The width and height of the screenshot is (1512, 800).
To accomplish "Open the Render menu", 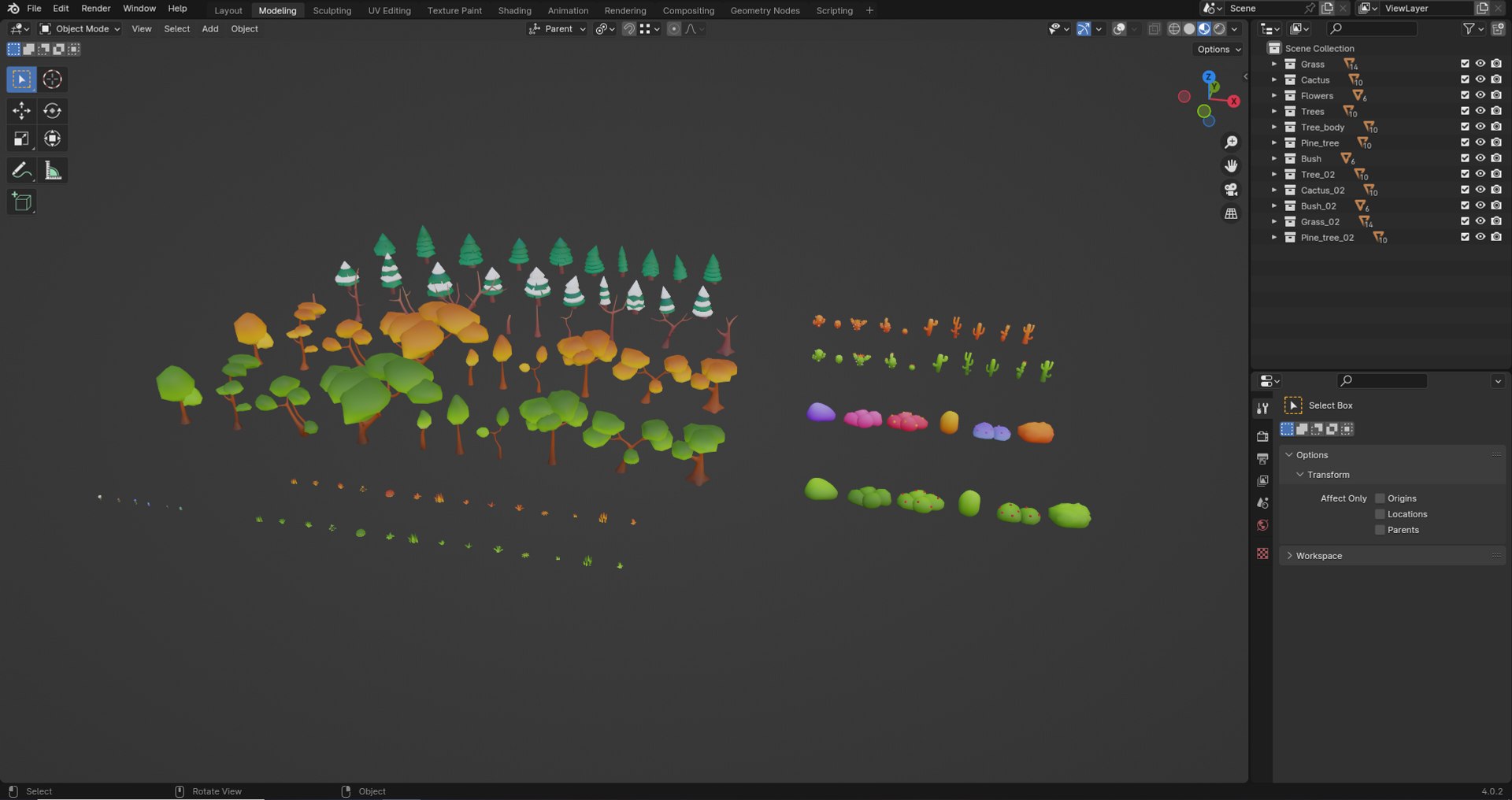I will coord(96,9).
